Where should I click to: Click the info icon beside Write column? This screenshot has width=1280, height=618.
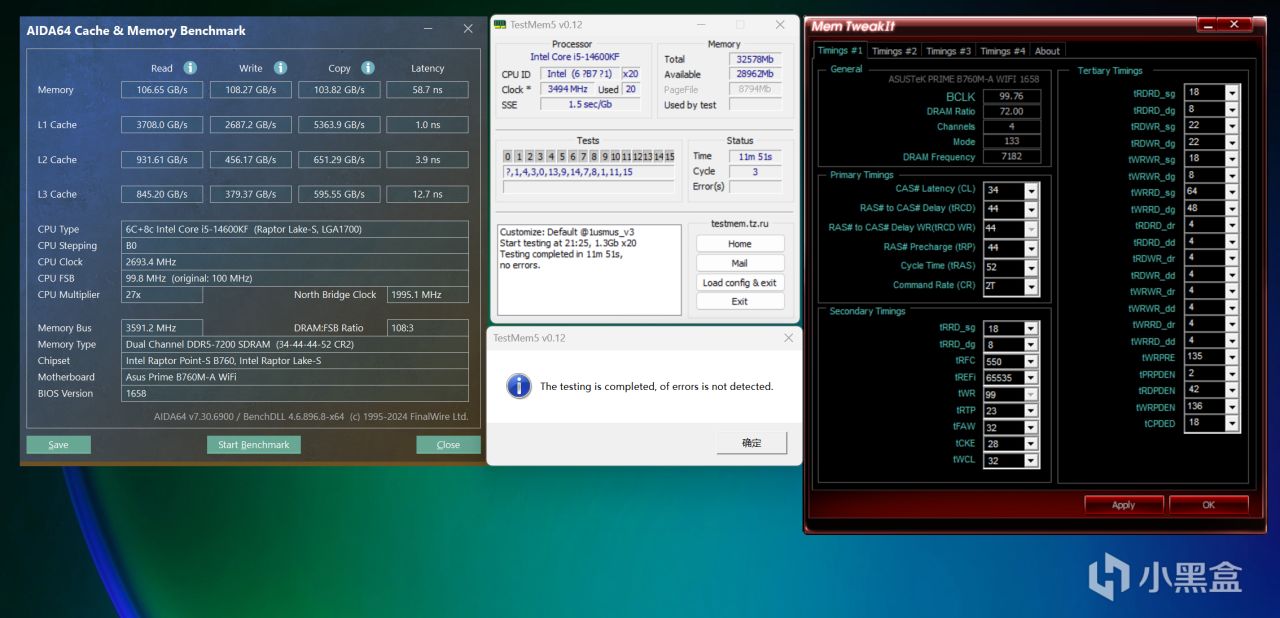click(x=280, y=68)
